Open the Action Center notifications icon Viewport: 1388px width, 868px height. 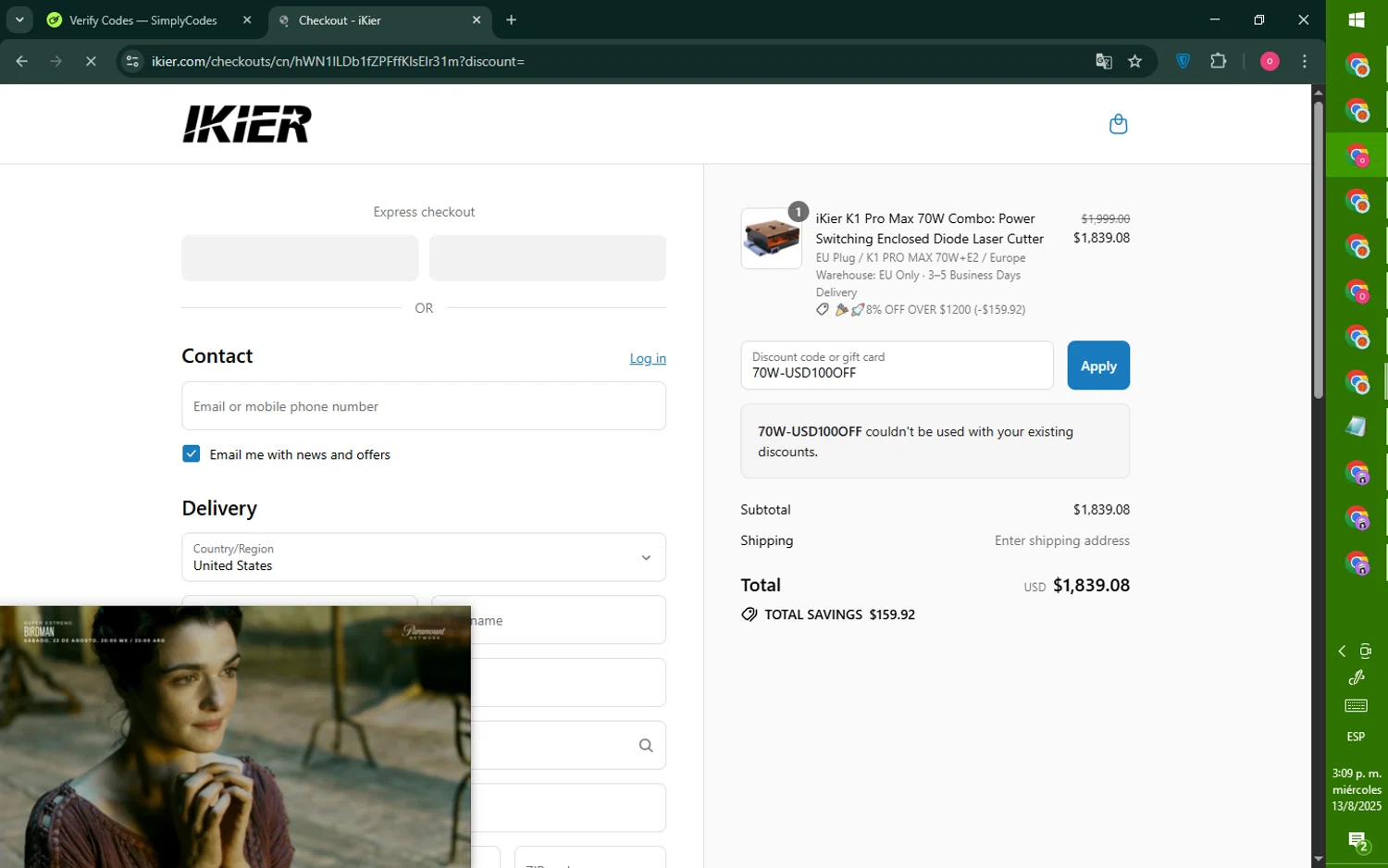point(1357,842)
